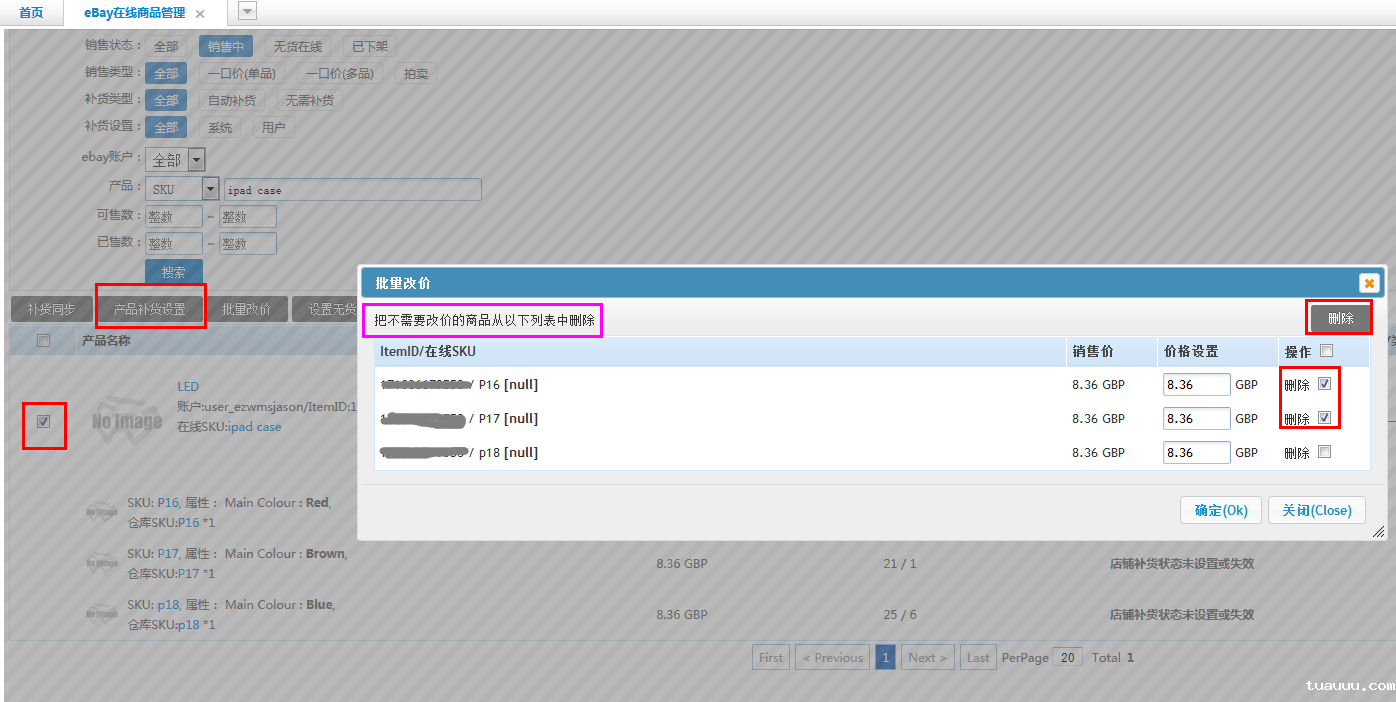
Task: Select the 销售中 sales status filter
Action: [225, 46]
